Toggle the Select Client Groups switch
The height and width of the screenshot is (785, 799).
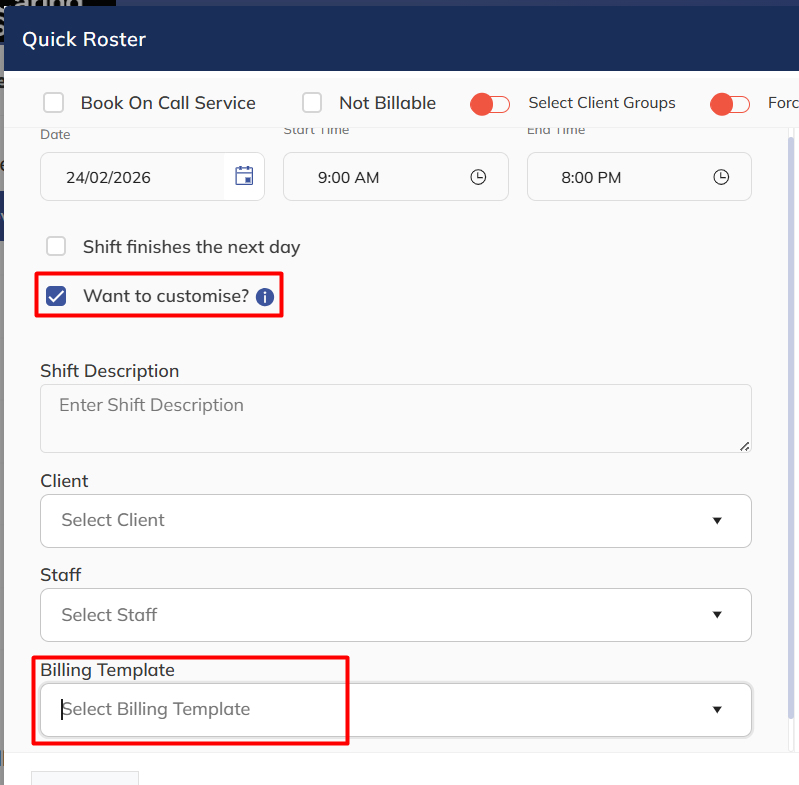point(490,103)
